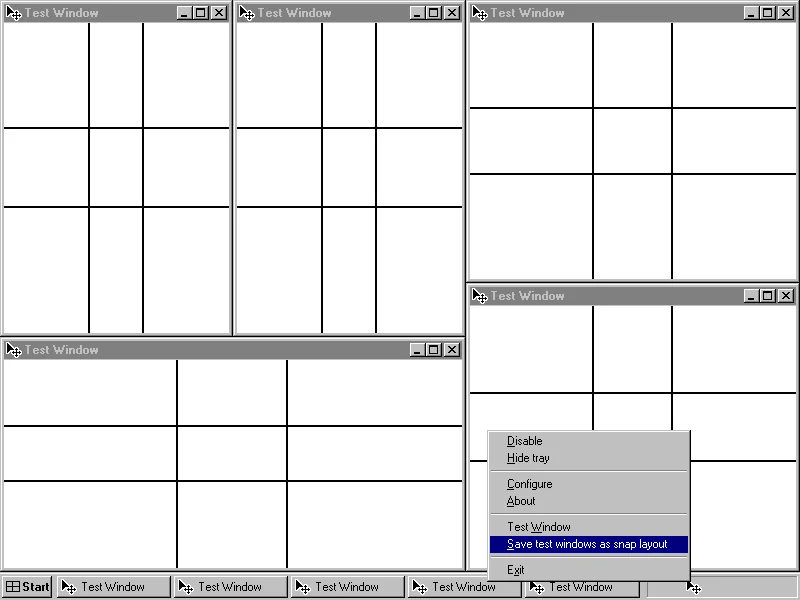The height and width of the screenshot is (600, 800).
Task: Activate the third Test Window taskbar button
Action: pyautogui.click(x=347, y=587)
